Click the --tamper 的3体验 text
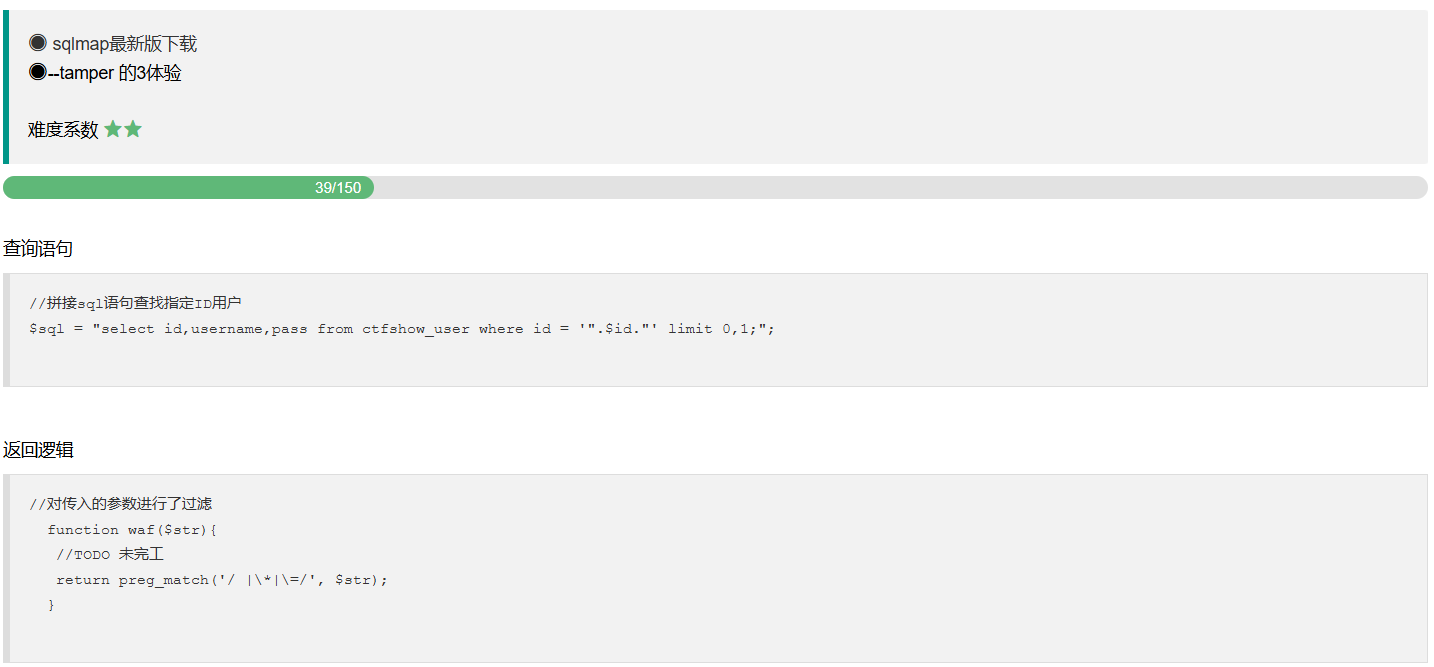This screenshot has height=667, width=1434. (115, 73)
